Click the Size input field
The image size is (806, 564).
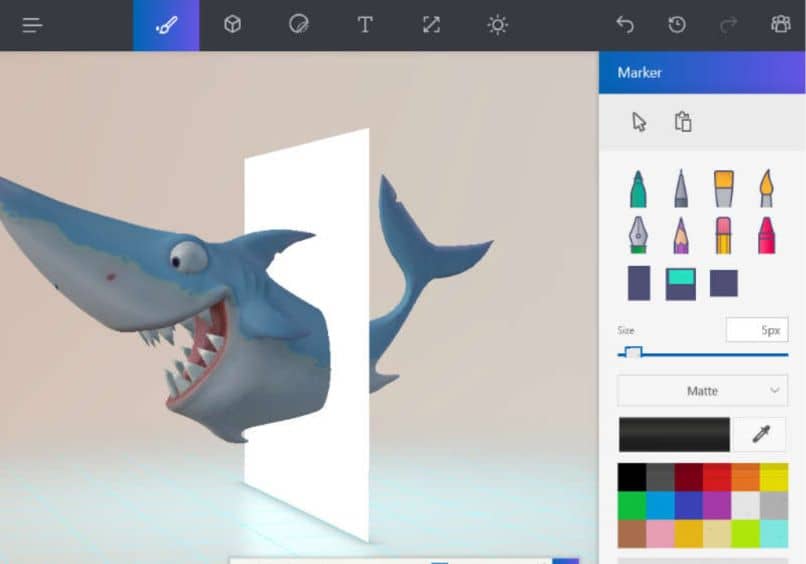[x=757, y=330]
